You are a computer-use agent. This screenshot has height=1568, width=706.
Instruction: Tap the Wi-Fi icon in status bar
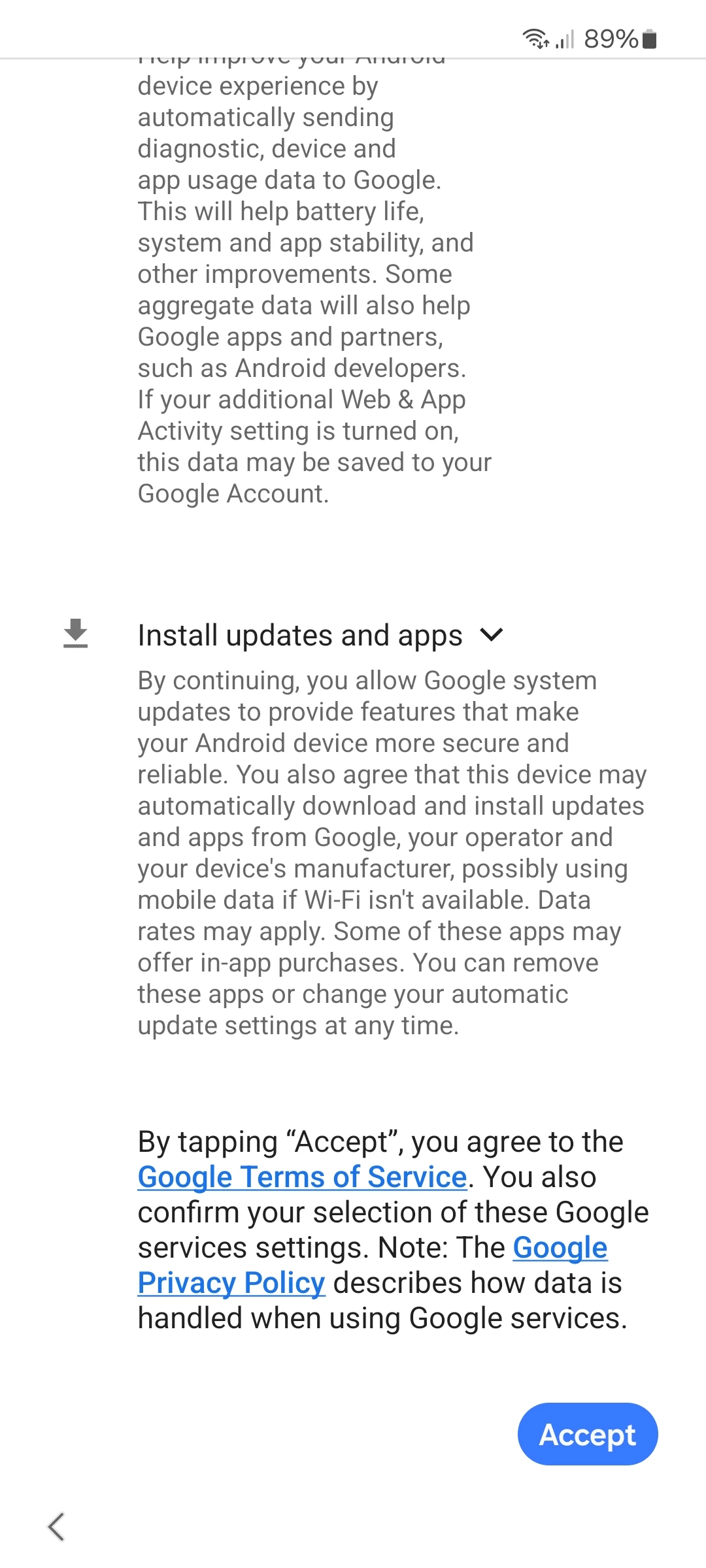[535, 39]
